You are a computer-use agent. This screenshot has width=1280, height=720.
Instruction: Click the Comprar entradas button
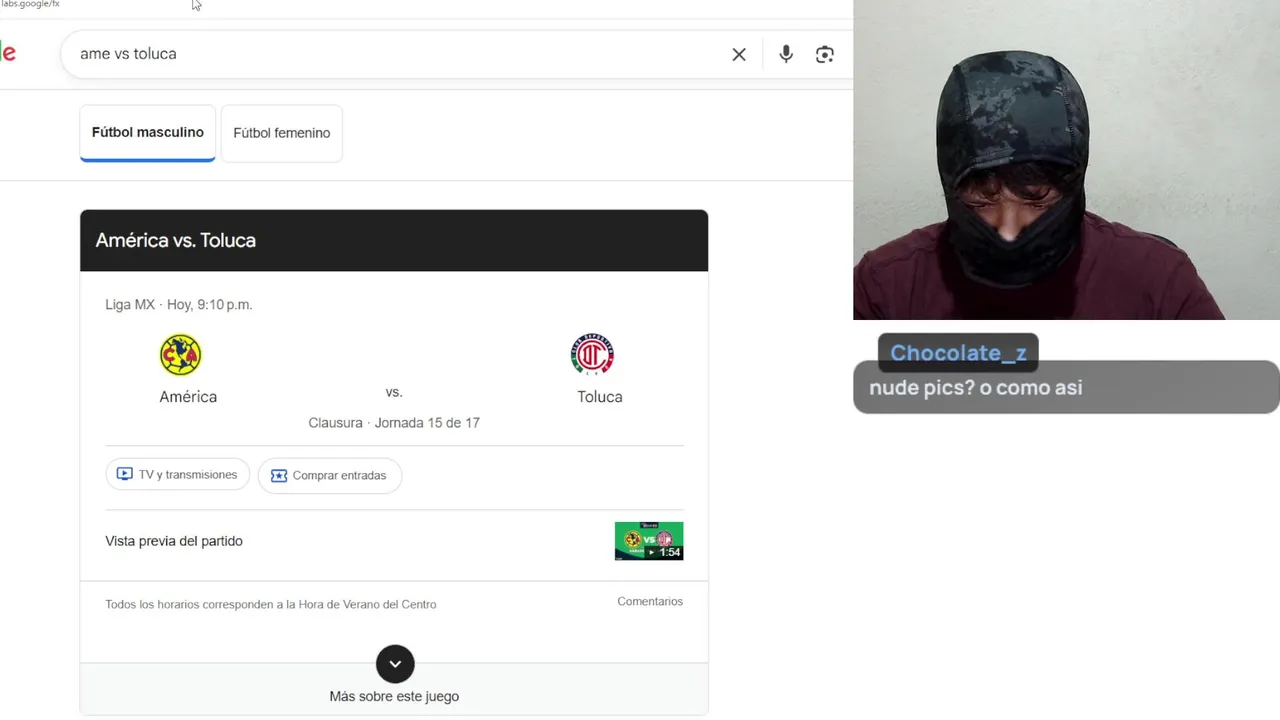click(x=330, y=476)
